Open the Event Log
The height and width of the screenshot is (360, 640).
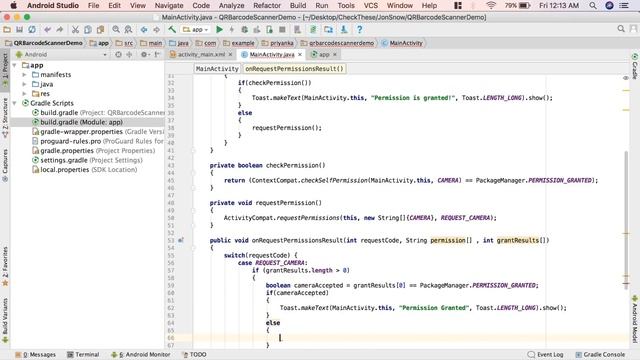point(545,354)
